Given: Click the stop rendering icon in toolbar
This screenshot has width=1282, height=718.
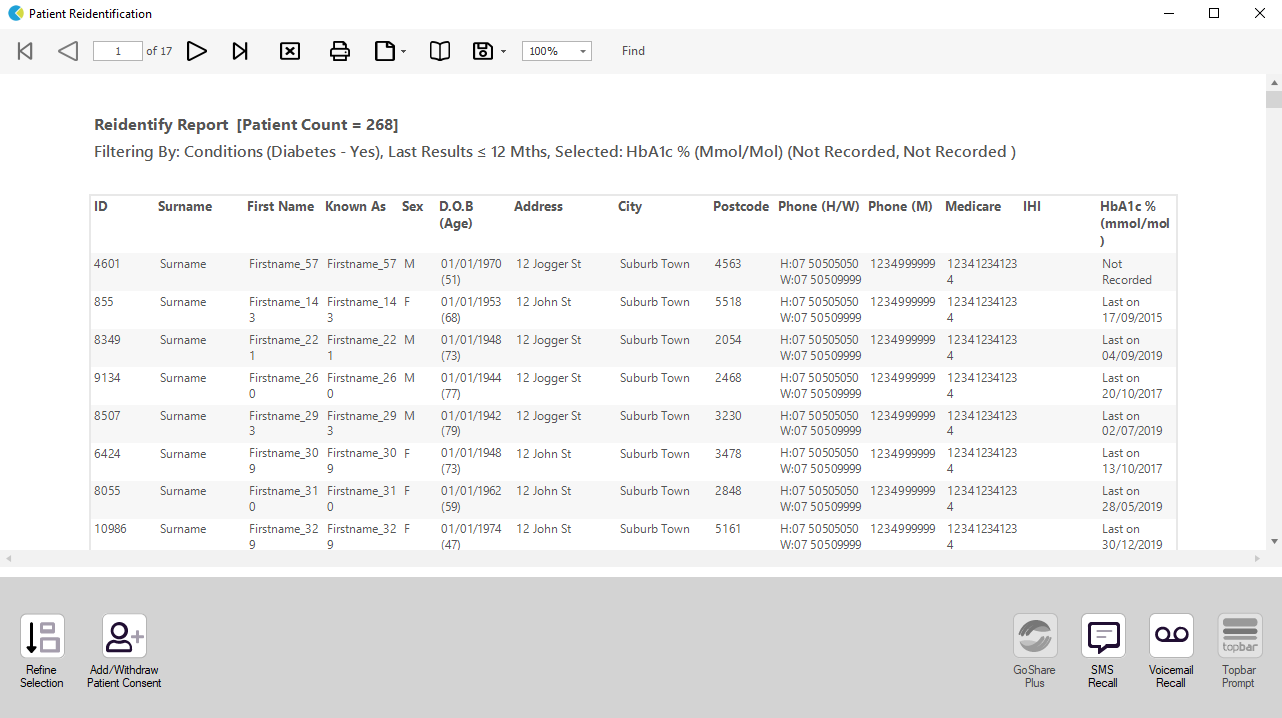Looking at the screenshot, I should tap(290, 51).
